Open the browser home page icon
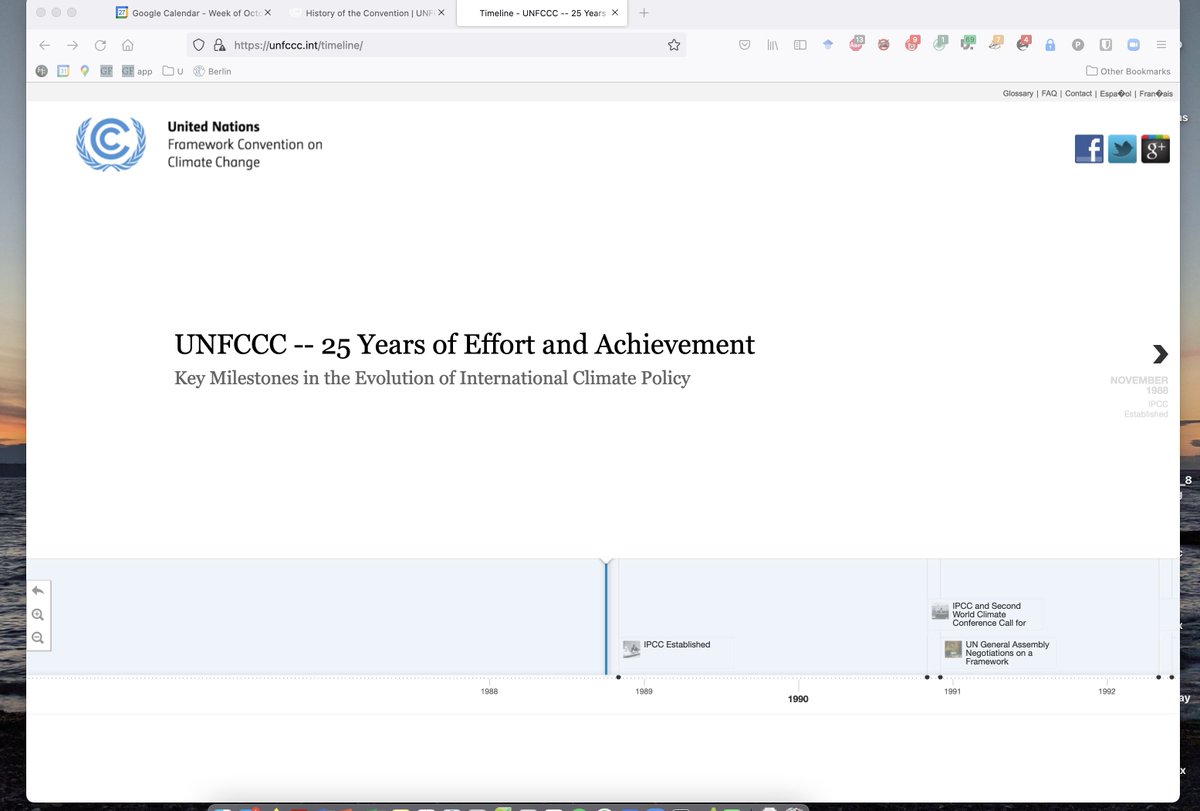The height and width of the screenshot is (811, 1200). click(x=128, y=45)
